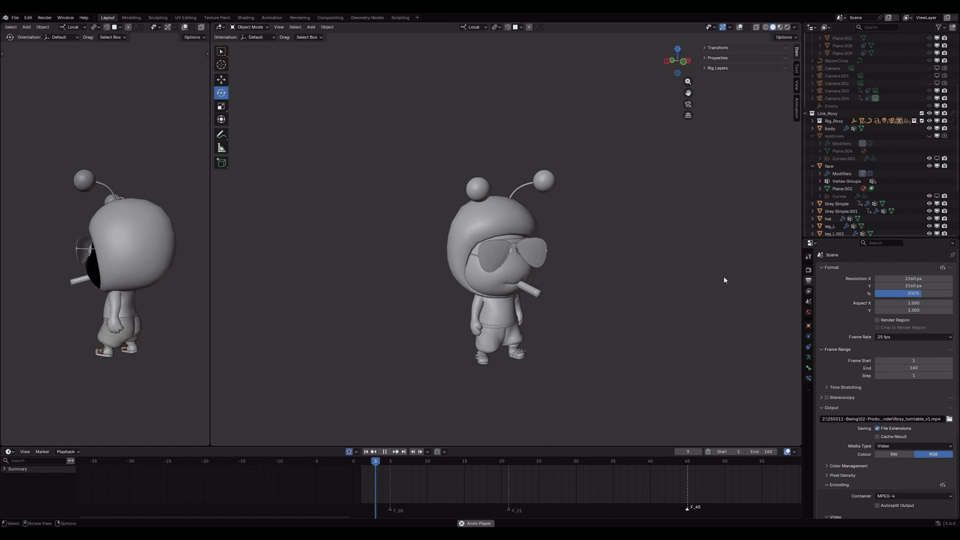Toggle auto keying record button

click(349, 452)
